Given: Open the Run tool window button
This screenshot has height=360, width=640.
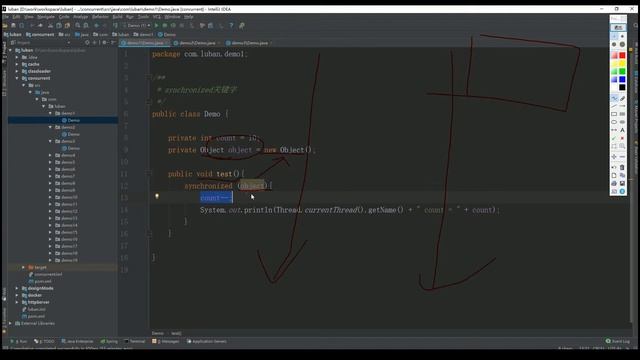Looking at the screenshot, I should tap(19, 341).
